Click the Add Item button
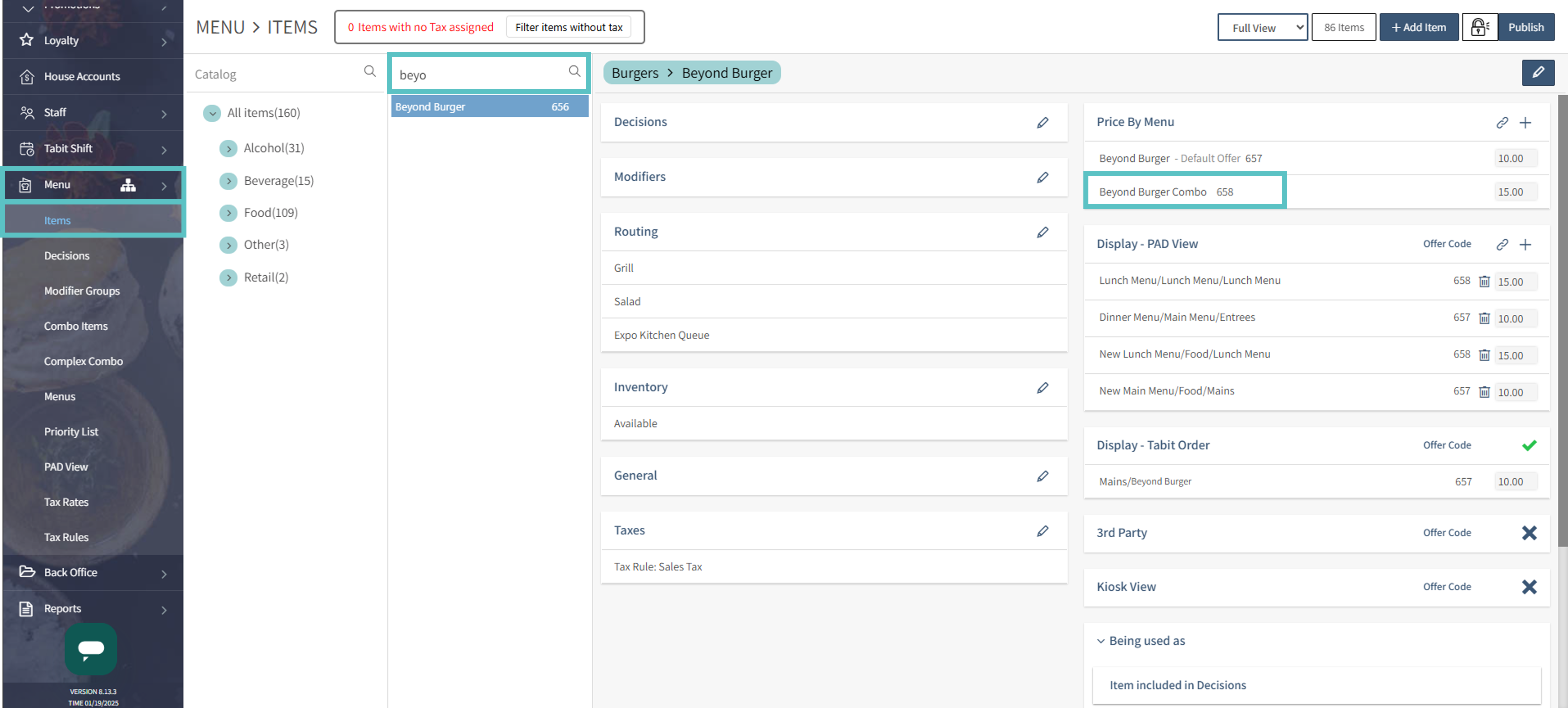Image resolution: width=1568 pixels, height=708 pixels. tap(1418, 27)
